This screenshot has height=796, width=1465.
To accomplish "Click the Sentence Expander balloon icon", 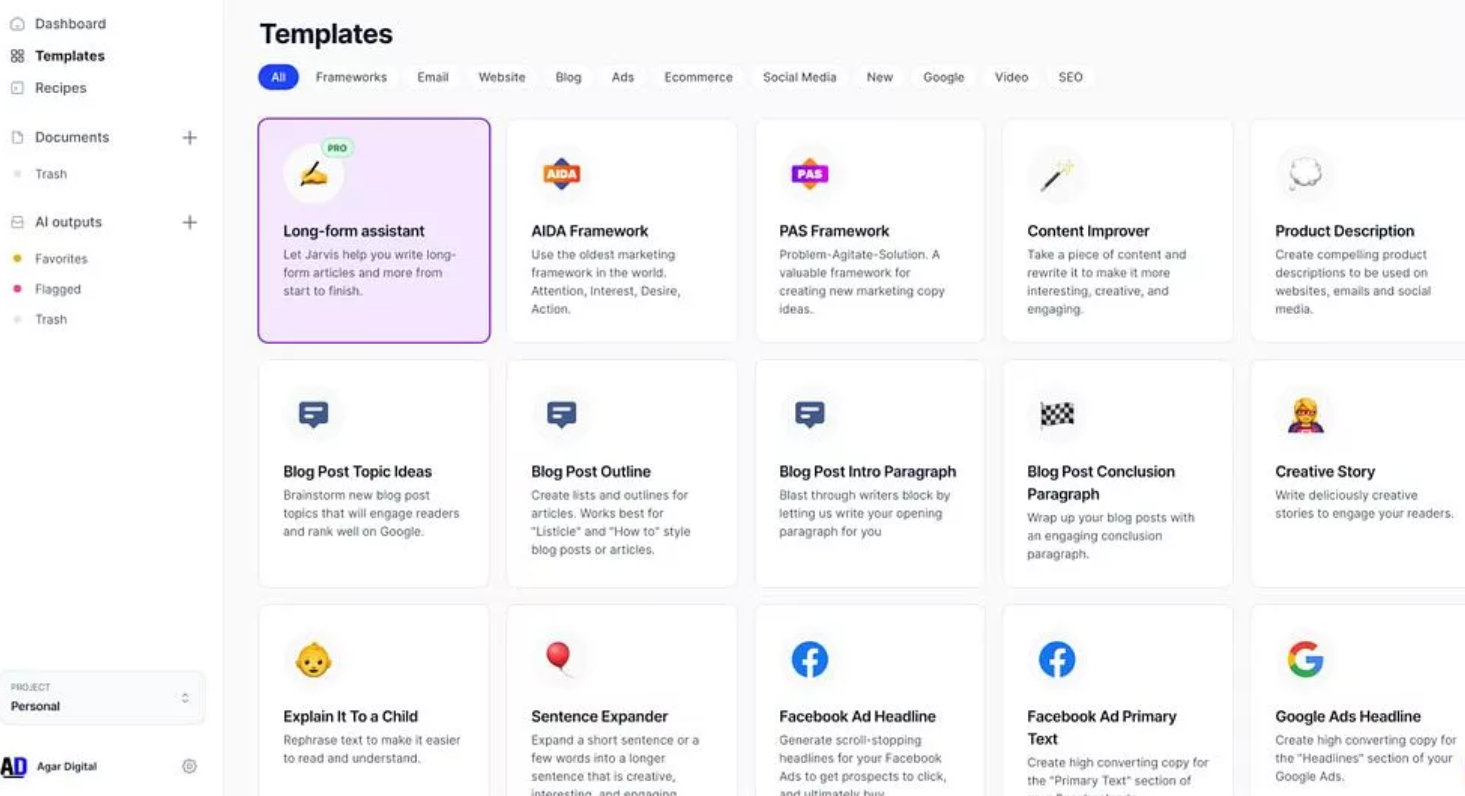I will (x=558, y=657).
